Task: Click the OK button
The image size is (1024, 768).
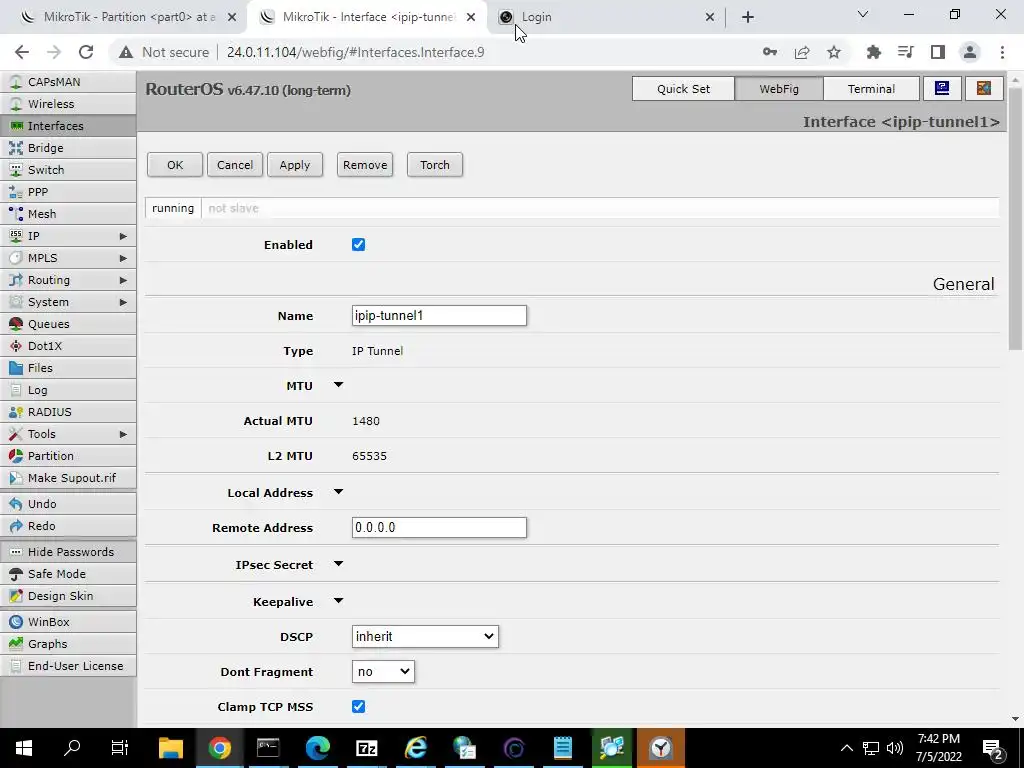Action: click(x=175, y=165)
